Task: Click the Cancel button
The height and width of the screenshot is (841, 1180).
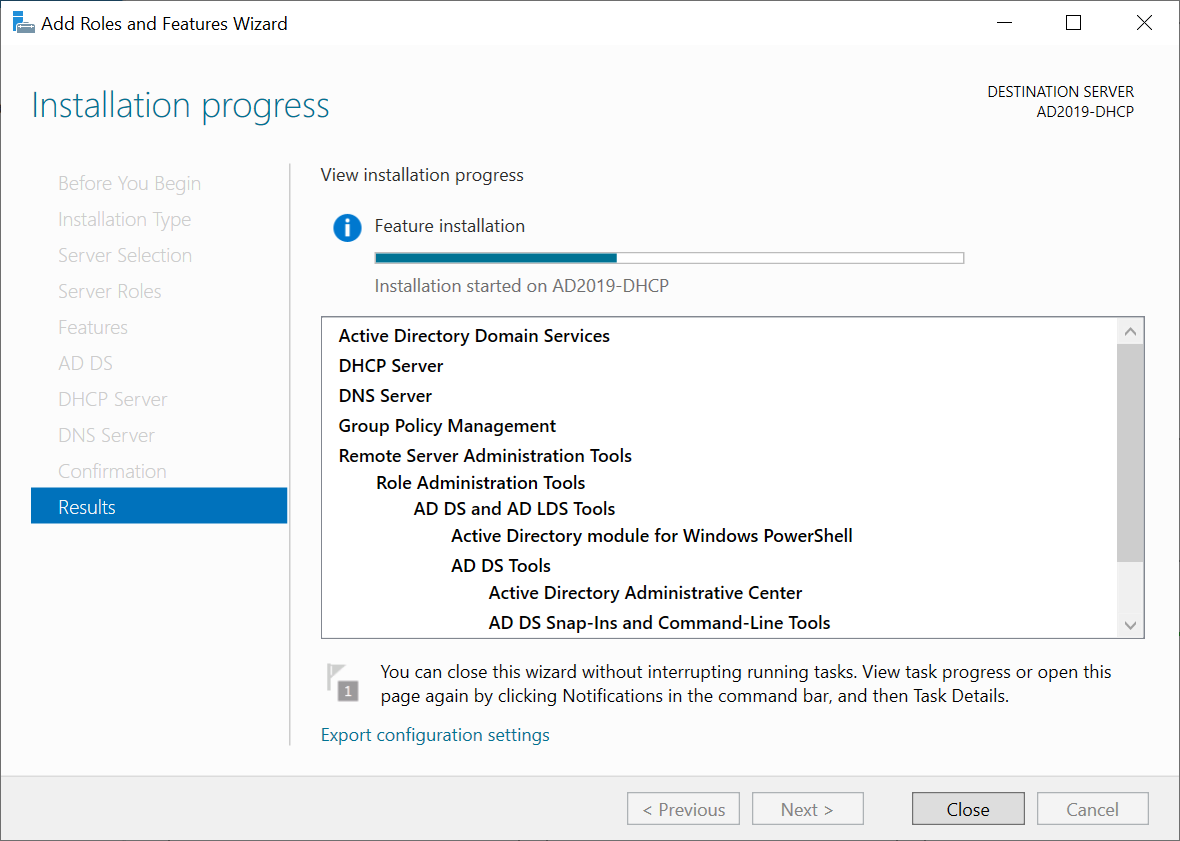Action: coord(1092,808)
